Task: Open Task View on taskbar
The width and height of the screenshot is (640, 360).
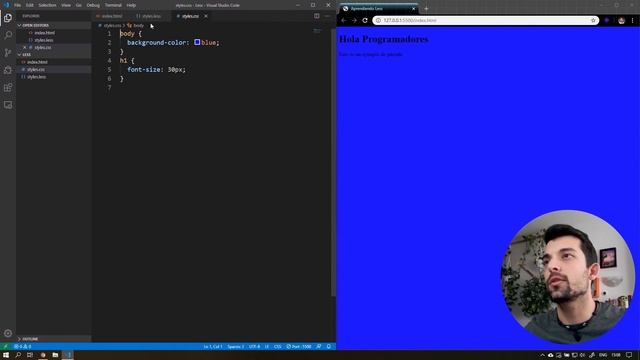Action: (30, 355)
